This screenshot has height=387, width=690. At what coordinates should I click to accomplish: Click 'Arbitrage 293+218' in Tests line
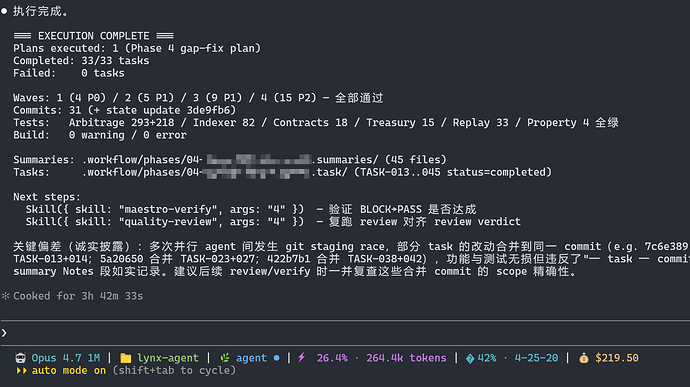click(x=121, y=122)
